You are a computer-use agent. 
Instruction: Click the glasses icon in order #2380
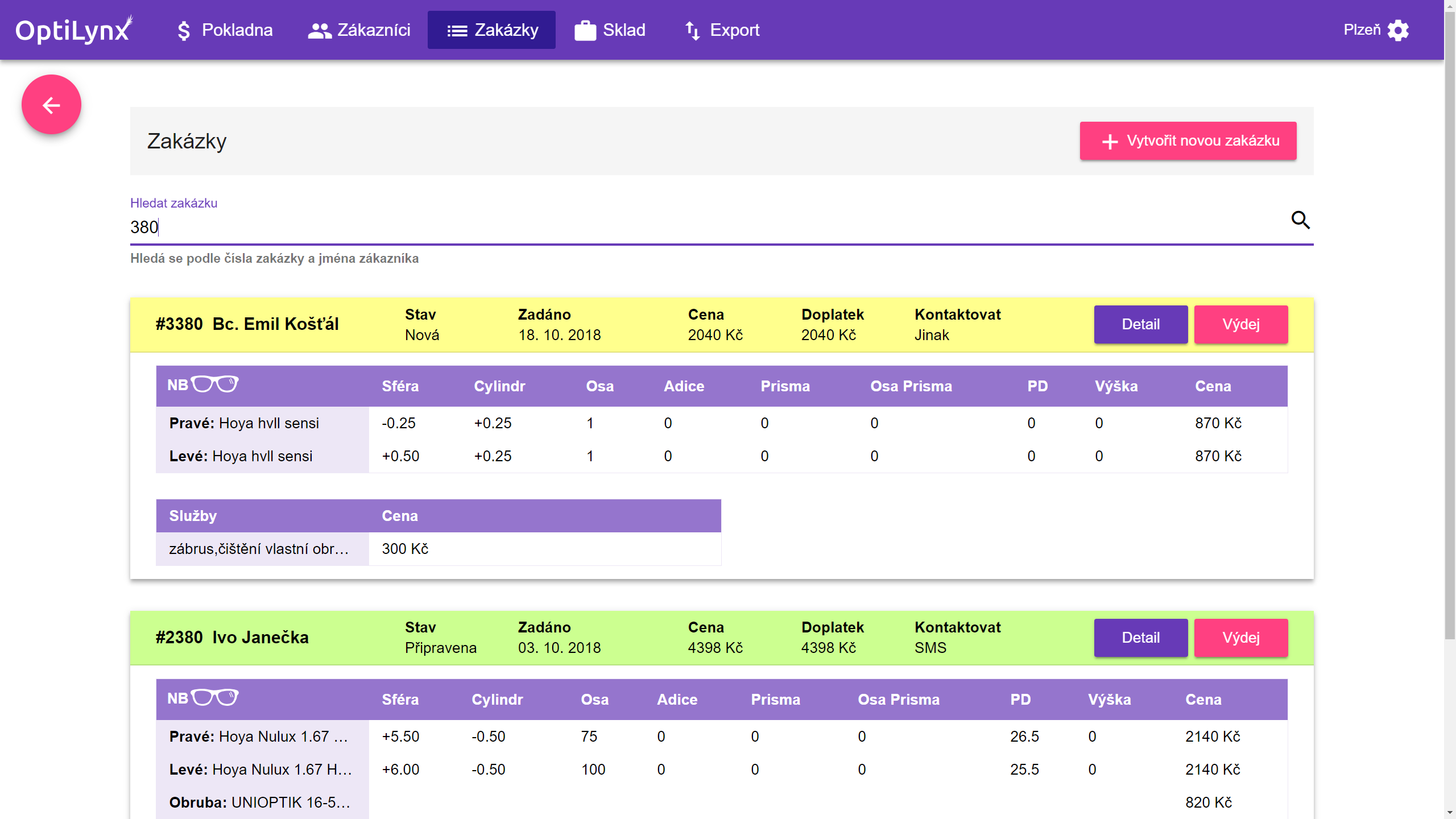214,697
